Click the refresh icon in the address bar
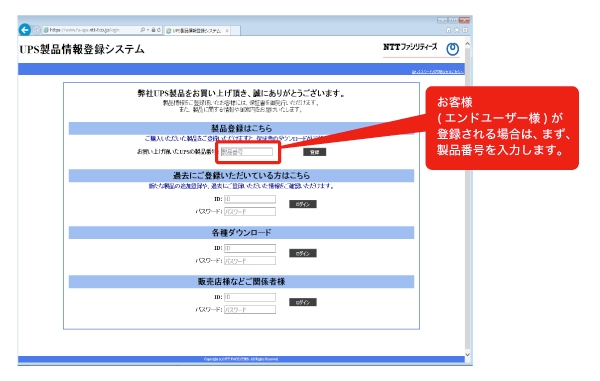 click(159, 30)
